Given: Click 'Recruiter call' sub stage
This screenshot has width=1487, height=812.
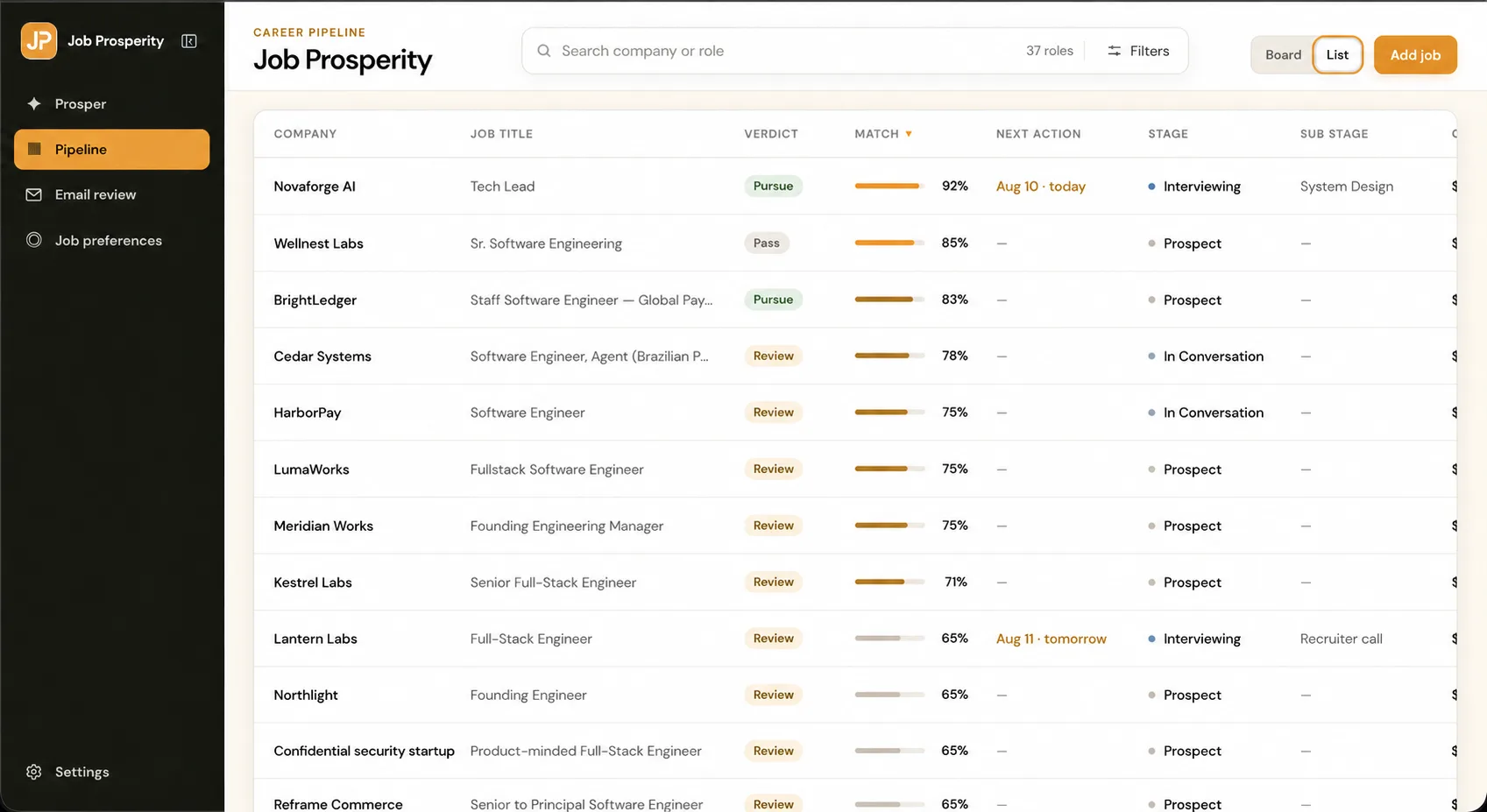Looking at the screenshot, I should pos(1342,639).
